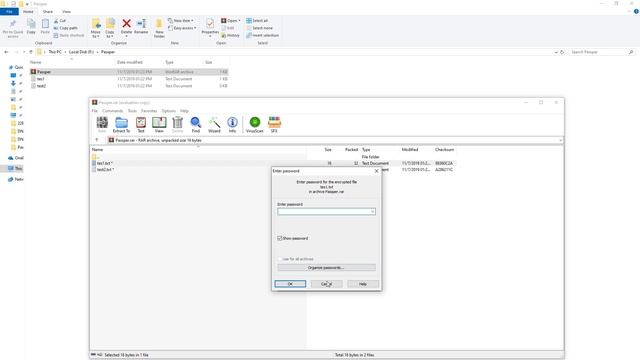Screen dimensions: 640x360
Task: Click Extract To in WinRAR toolbar
Action: 121,124
